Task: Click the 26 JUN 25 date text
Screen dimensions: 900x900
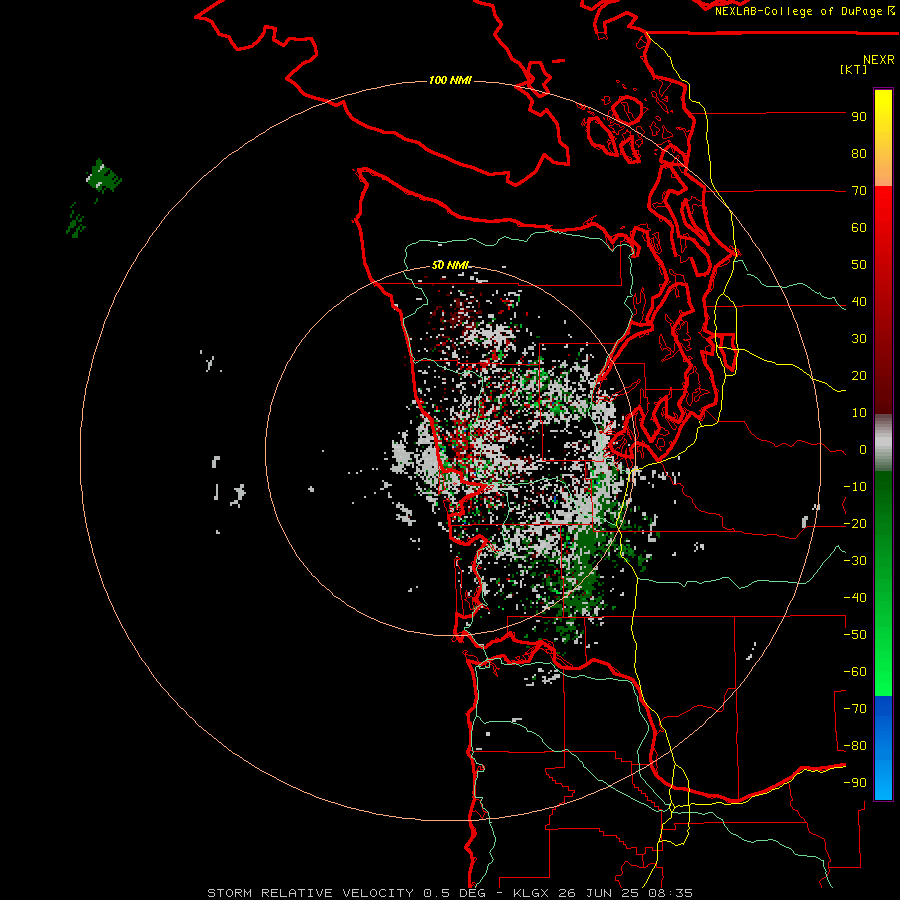Action: (599, 893)
